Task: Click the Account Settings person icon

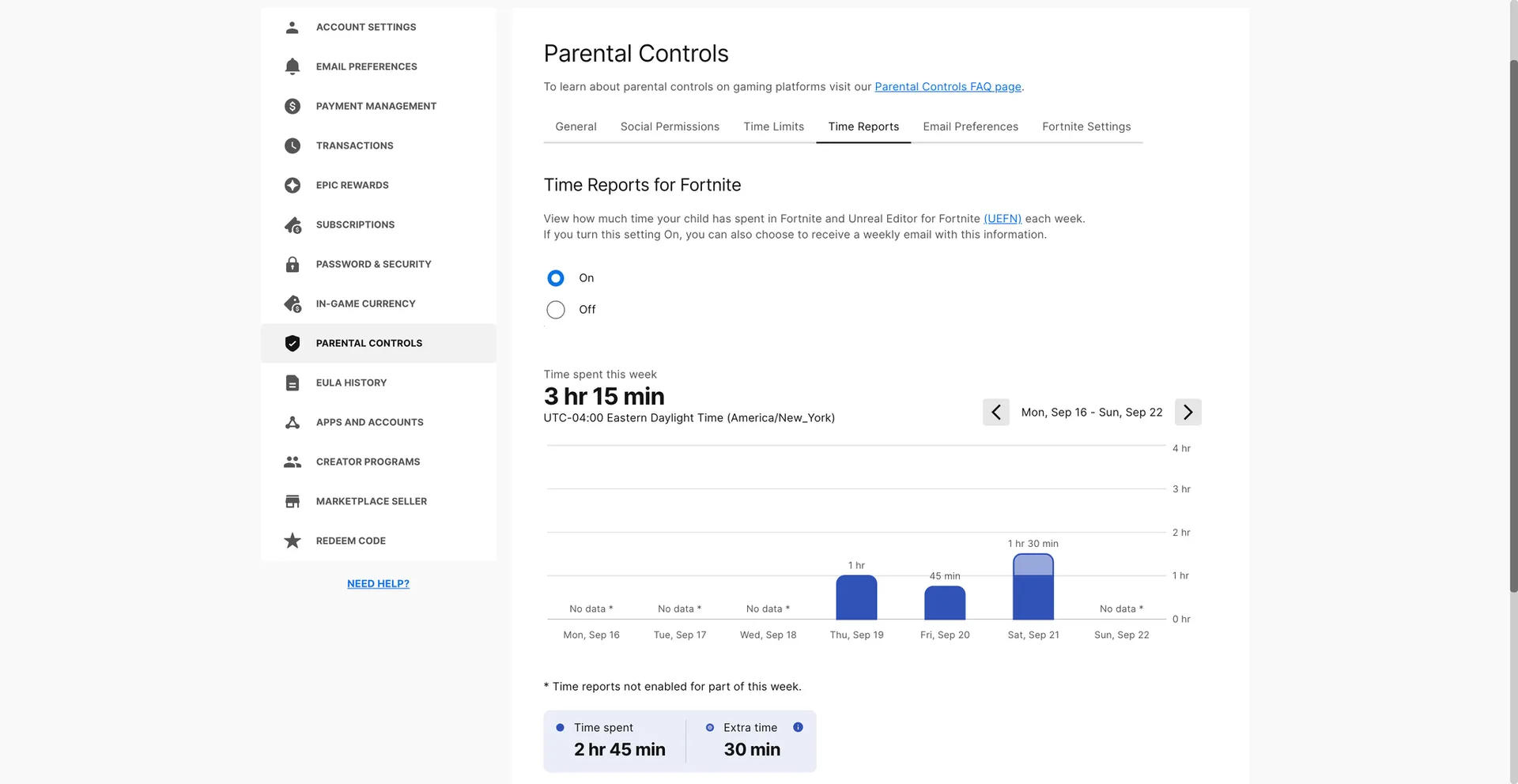Action: click(x=292, y=27)
